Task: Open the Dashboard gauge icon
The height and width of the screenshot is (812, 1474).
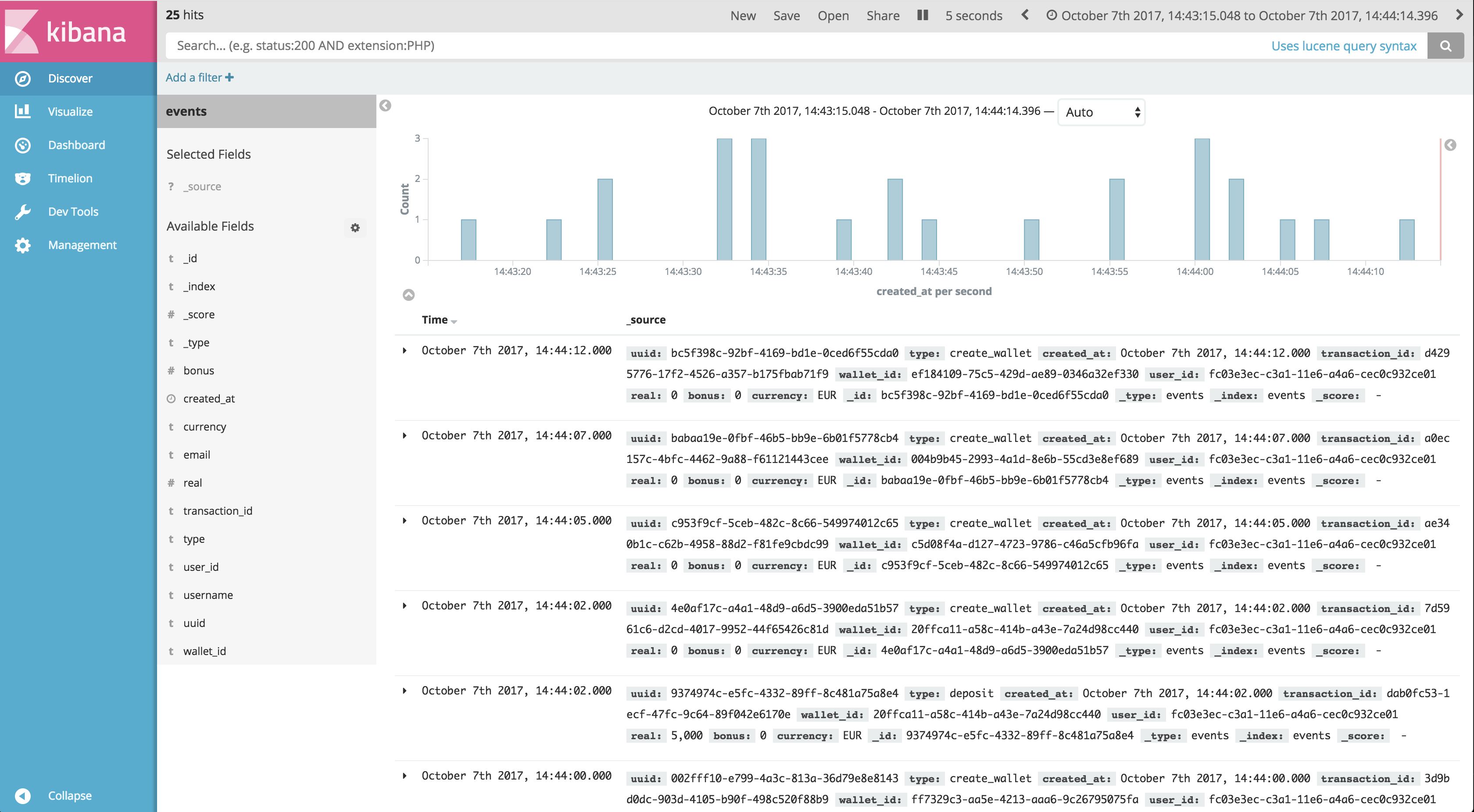Action: 23,145
